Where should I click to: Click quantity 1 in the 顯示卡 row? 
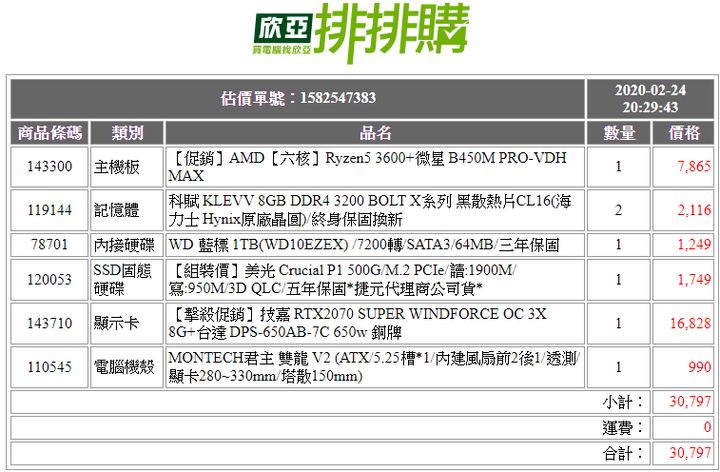point(619,323)
